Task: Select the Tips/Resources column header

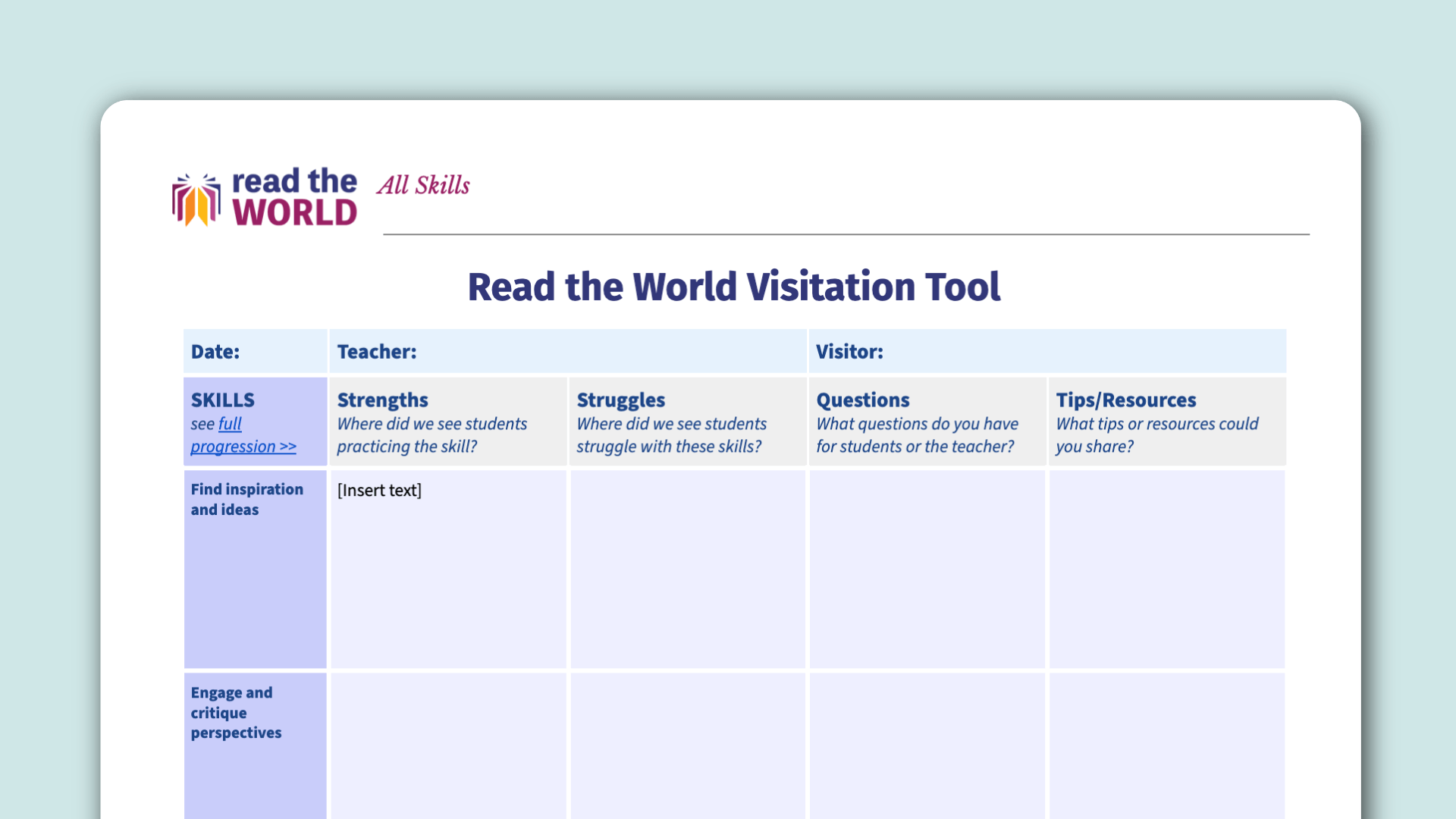Action: click(1125, 400)
